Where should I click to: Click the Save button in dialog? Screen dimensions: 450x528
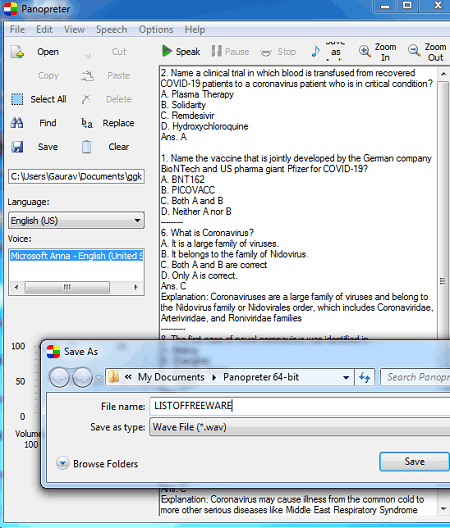pos(414,461)
